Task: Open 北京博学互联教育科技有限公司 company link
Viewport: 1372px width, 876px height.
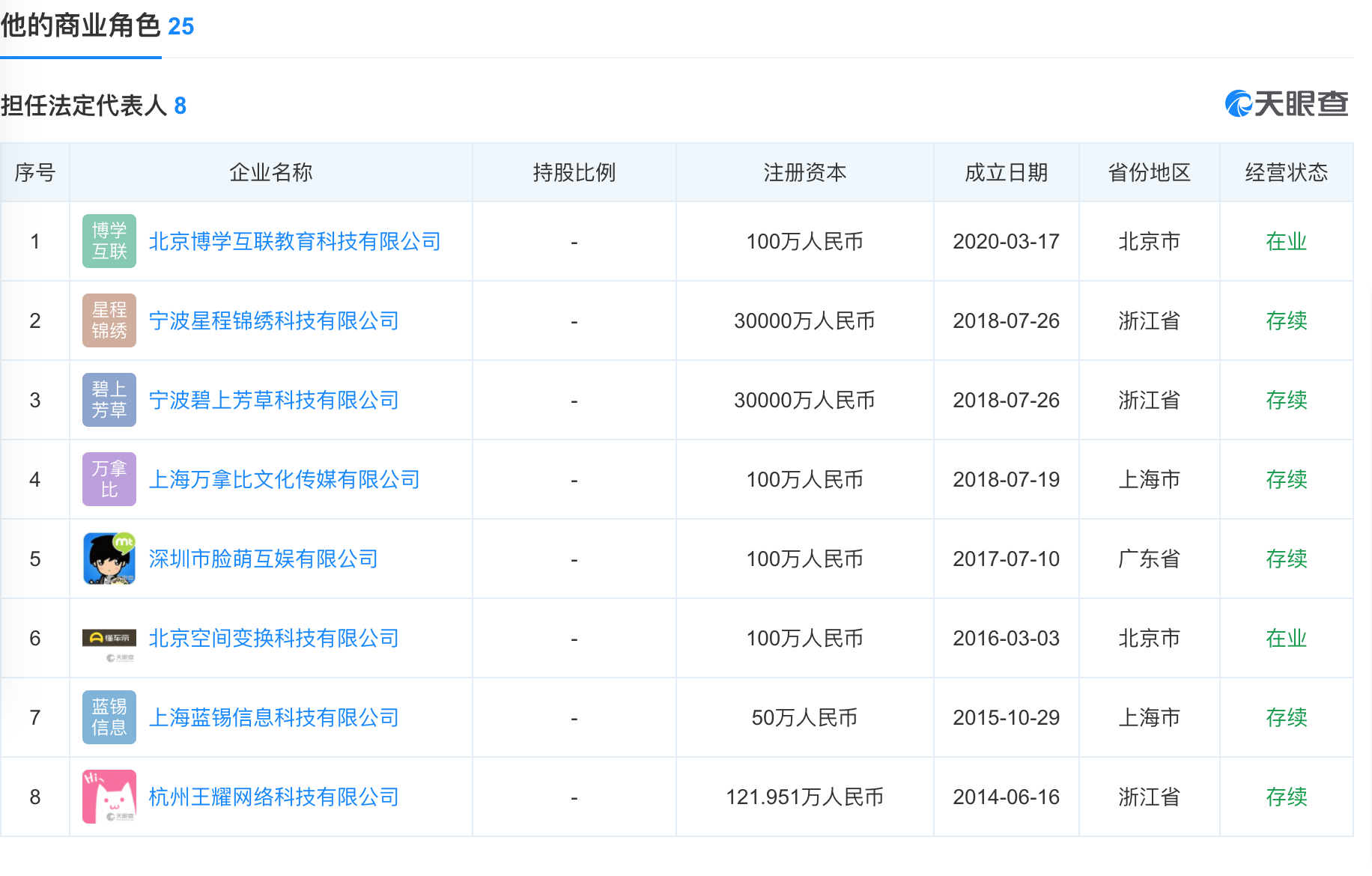Action: point(294,242)
